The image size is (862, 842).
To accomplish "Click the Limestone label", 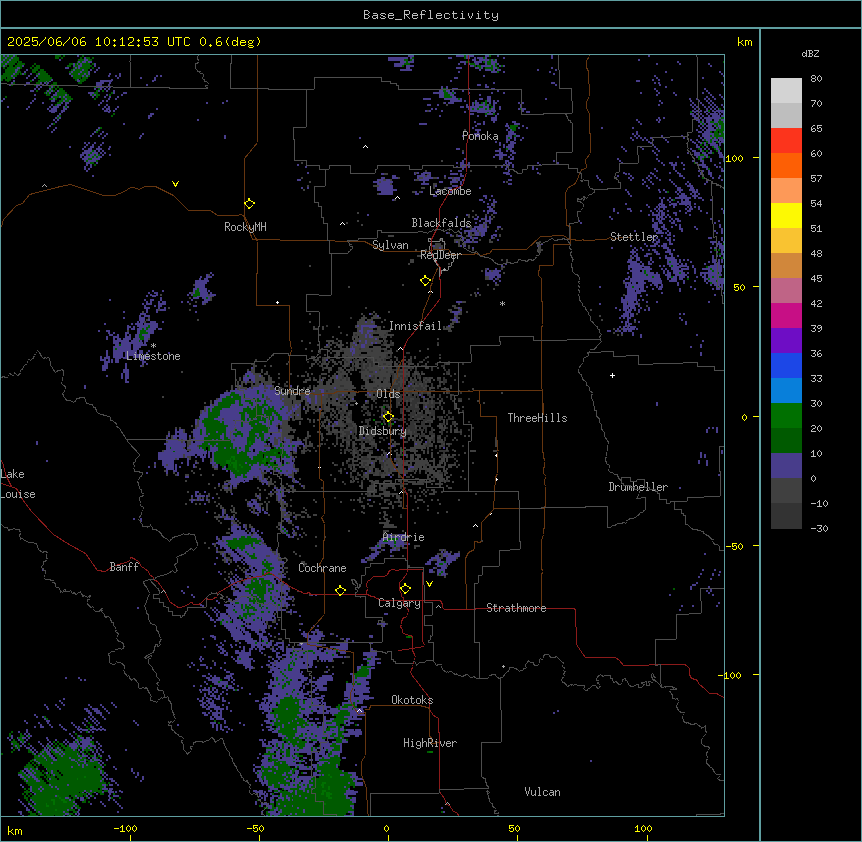I will (153, 356).
